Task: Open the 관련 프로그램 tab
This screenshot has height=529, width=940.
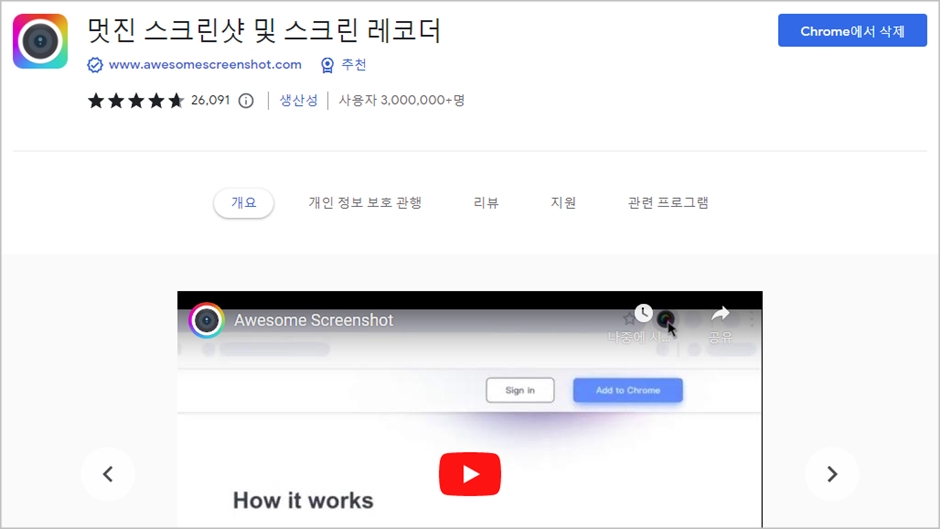Action: 668,203
